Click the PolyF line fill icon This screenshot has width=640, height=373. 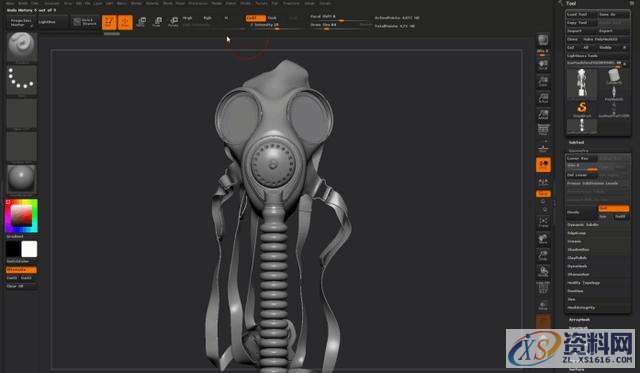pyautogui.click(x=543, y=288)
